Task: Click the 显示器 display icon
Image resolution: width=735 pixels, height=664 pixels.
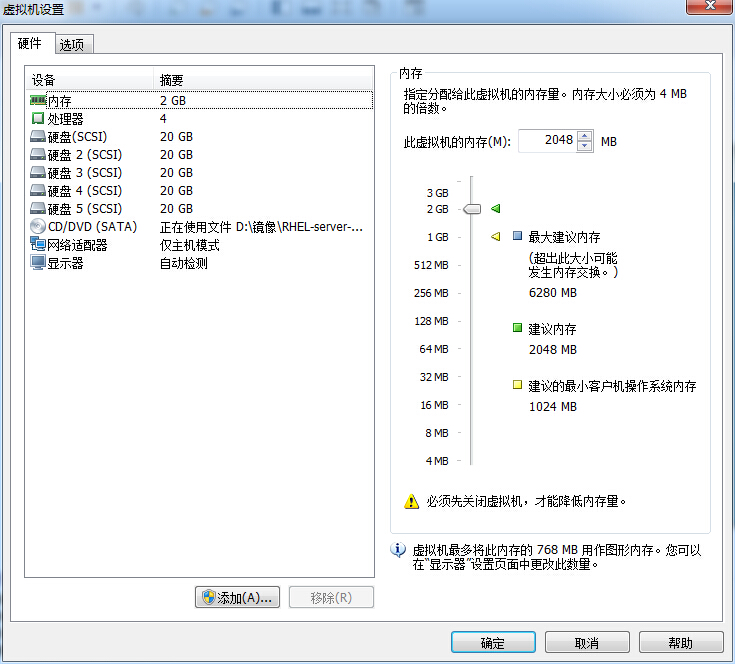Action: [38, 263]
